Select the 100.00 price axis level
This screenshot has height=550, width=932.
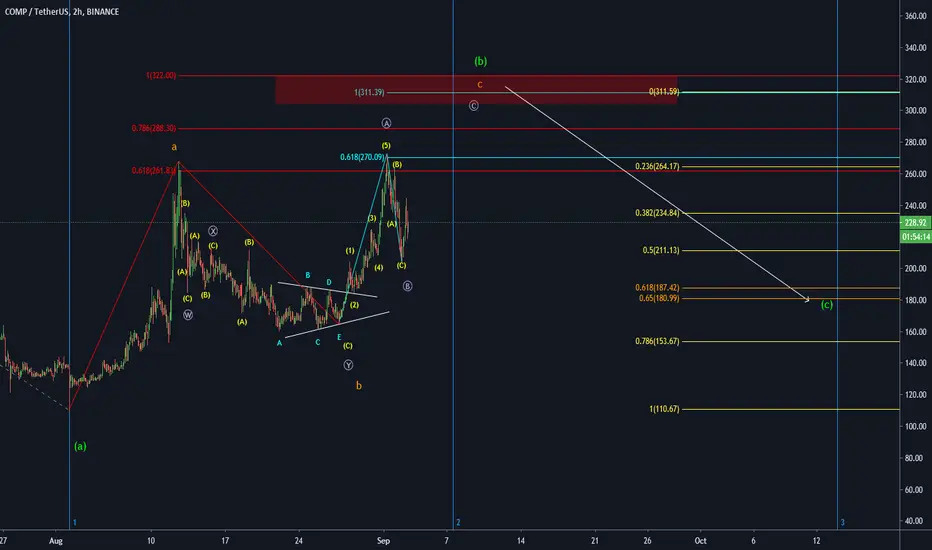(915, 426)
